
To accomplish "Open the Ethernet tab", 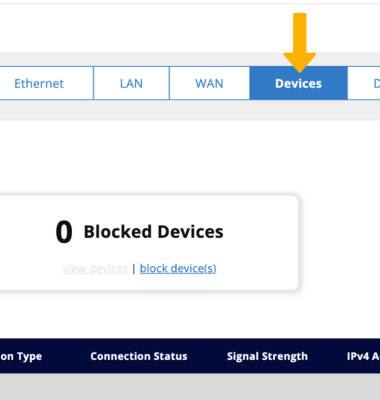I will (46, 83).
